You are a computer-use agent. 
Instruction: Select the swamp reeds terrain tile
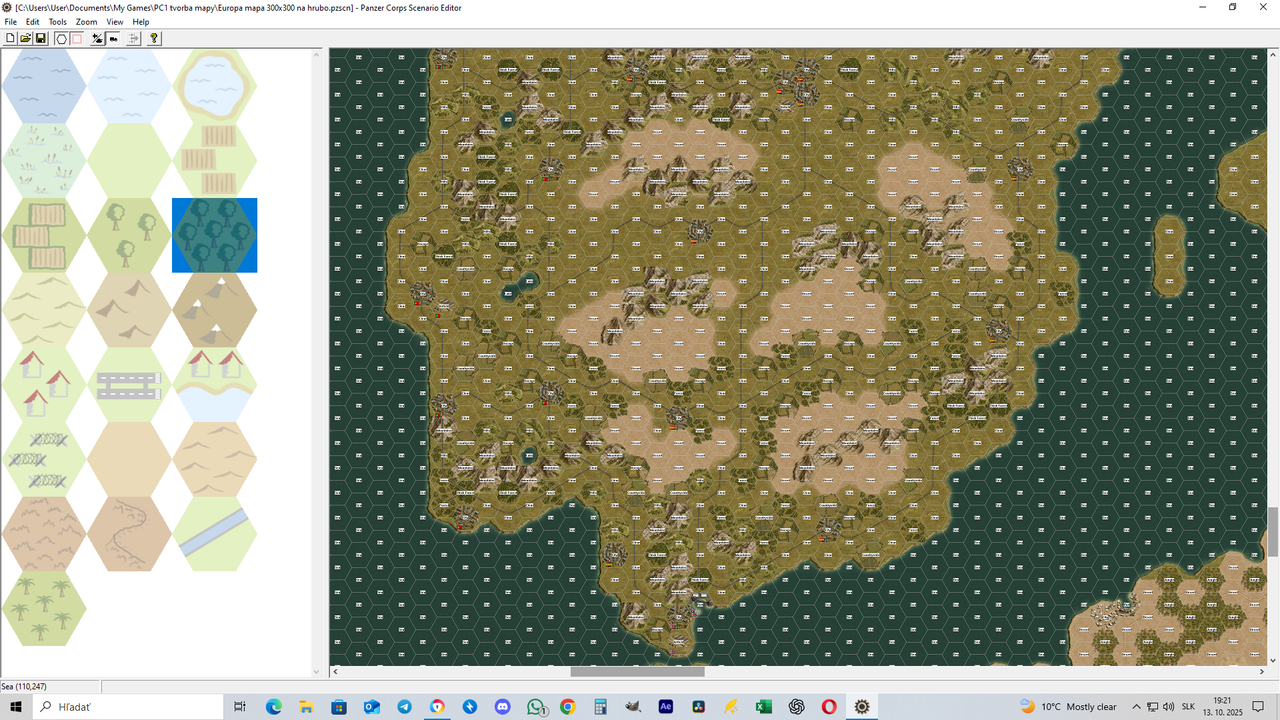44,160
